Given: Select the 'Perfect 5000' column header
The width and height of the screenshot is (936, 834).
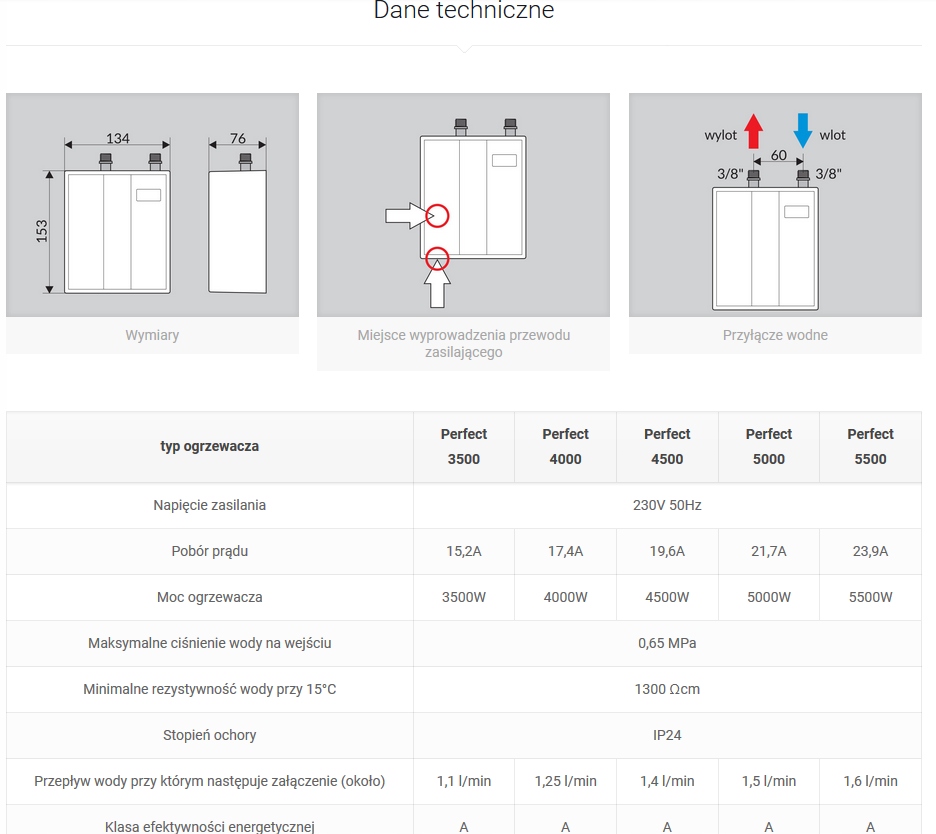Looking at the screenshot, I should [769, 447].
